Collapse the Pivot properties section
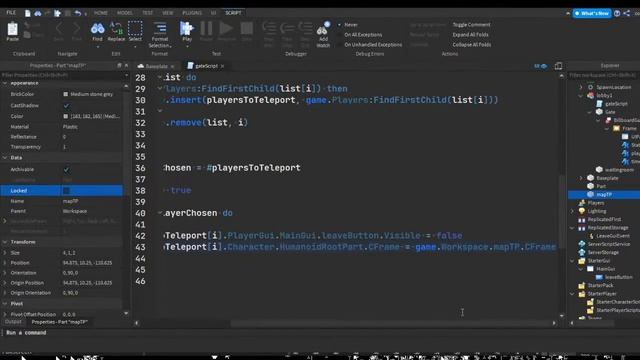The image size is (640, 360). pos(5,304)
